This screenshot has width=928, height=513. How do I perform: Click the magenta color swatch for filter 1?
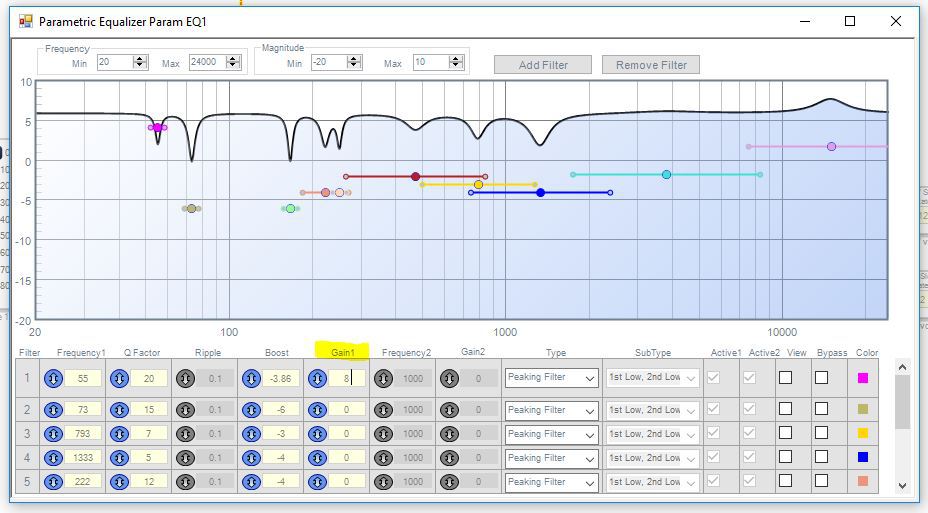point(863,378)
